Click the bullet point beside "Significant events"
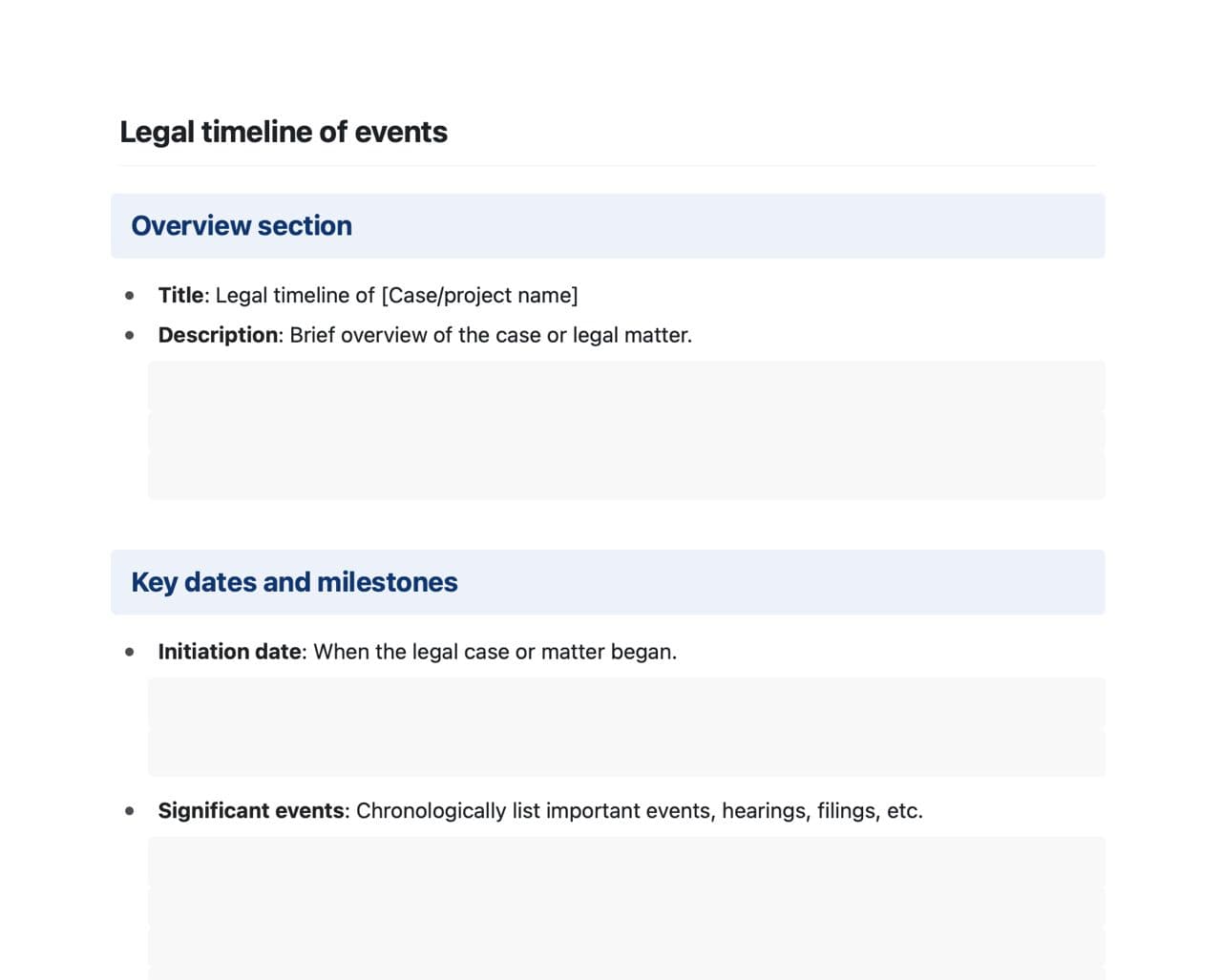The height and width of the screenshot is (980, 1222). [130, 811]
